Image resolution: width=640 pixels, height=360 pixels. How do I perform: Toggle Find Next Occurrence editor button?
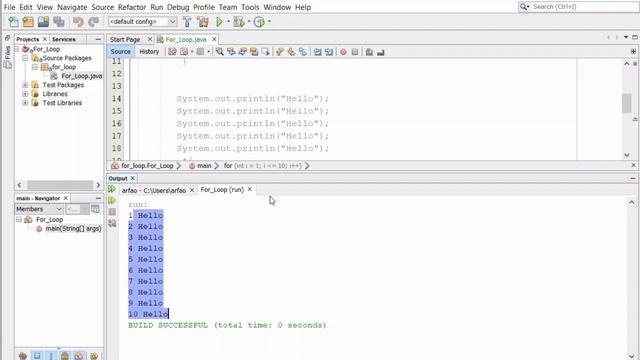(x=242, y=52)
